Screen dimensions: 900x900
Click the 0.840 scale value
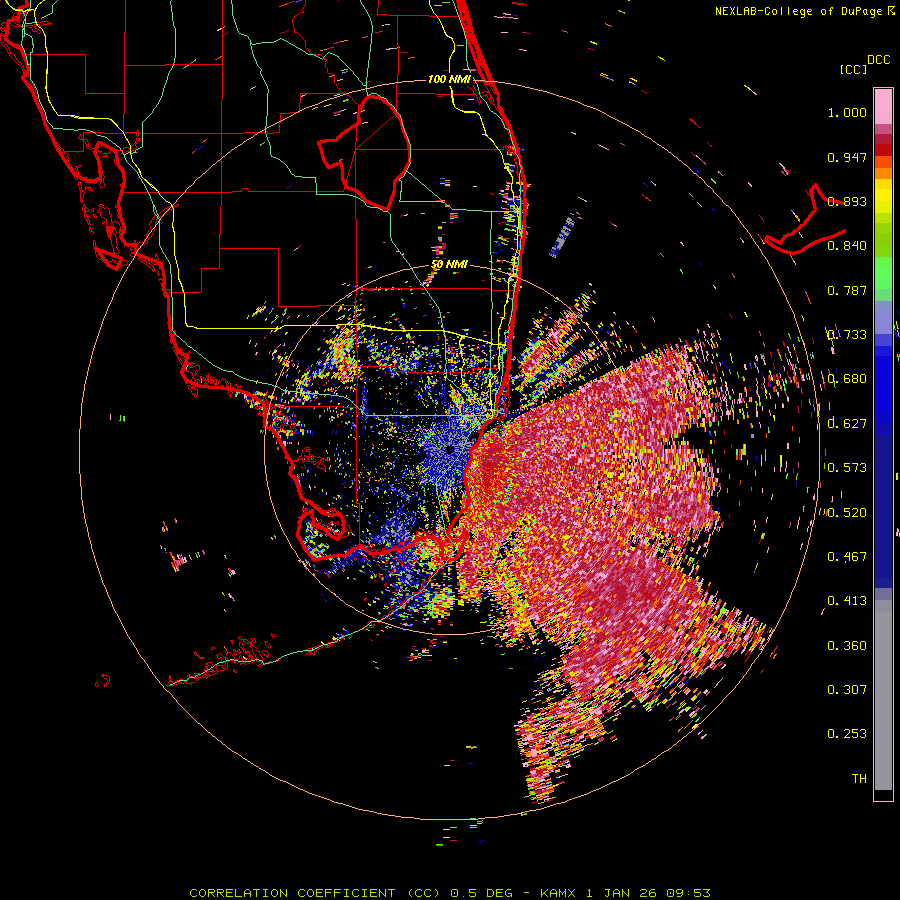click(x=847, y=246)
